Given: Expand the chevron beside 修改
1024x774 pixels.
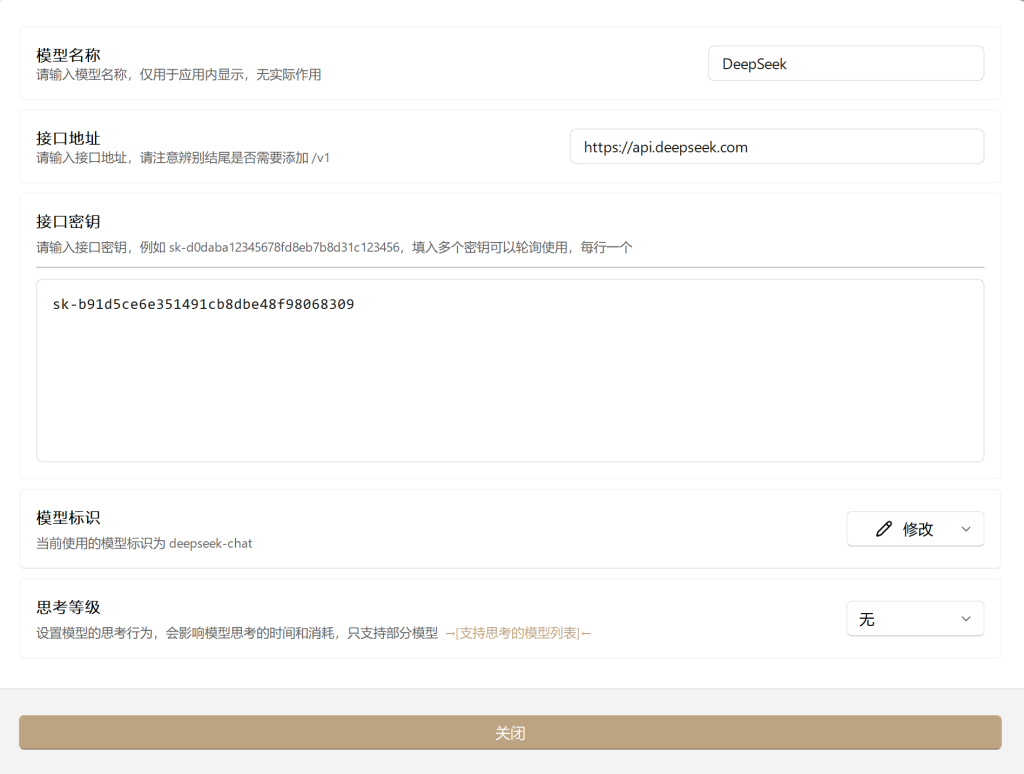Looking at the screenshot, I should pyautogui.click(x=965, y=529).
